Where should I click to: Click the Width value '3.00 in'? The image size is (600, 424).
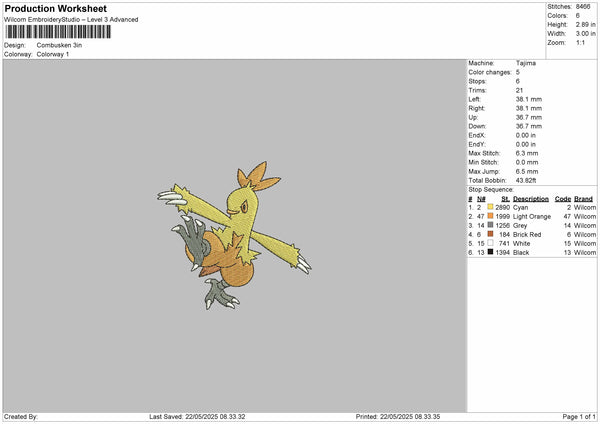point(585,34)
